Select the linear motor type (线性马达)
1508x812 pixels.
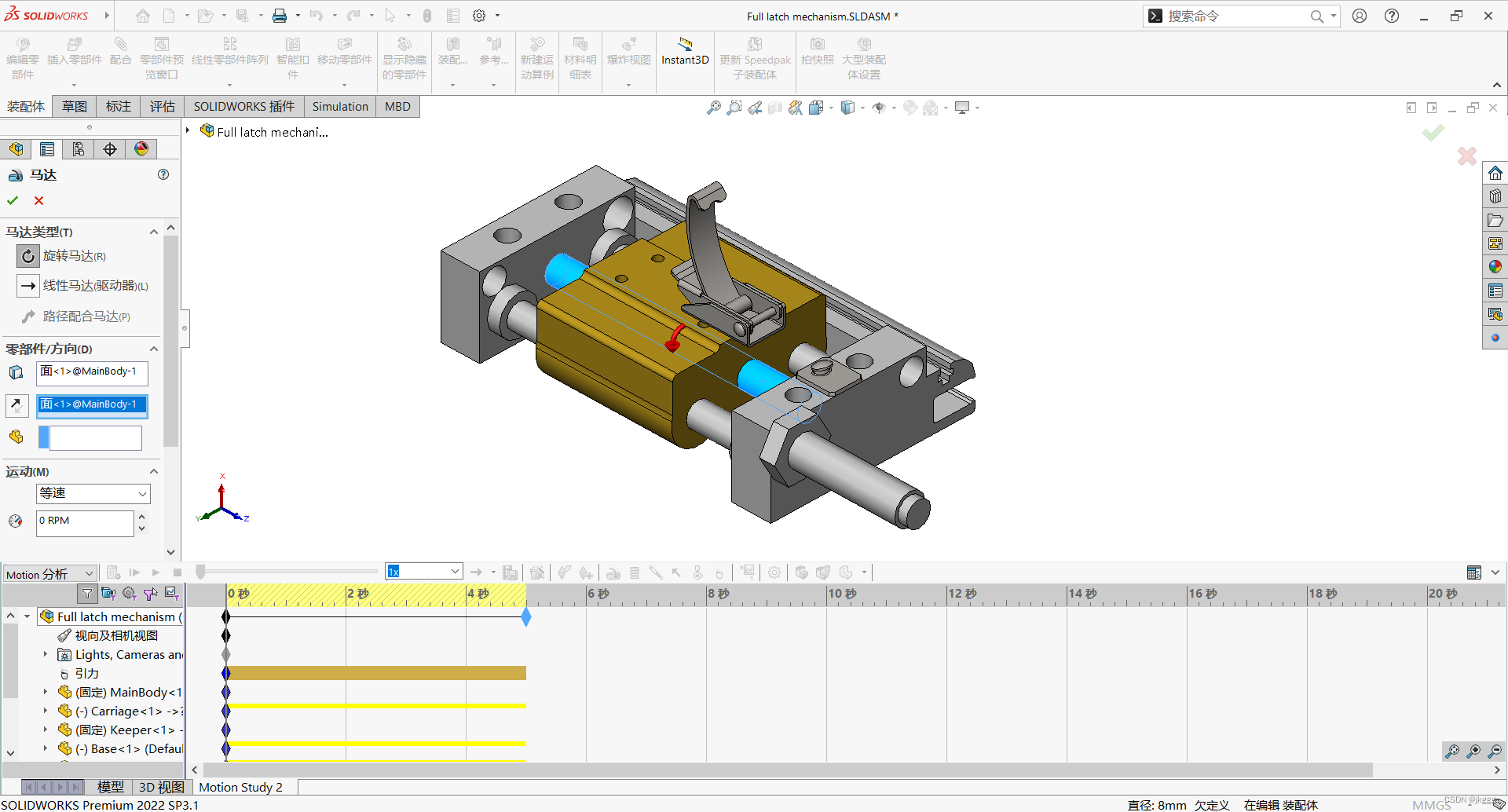[x=28, y=285]
